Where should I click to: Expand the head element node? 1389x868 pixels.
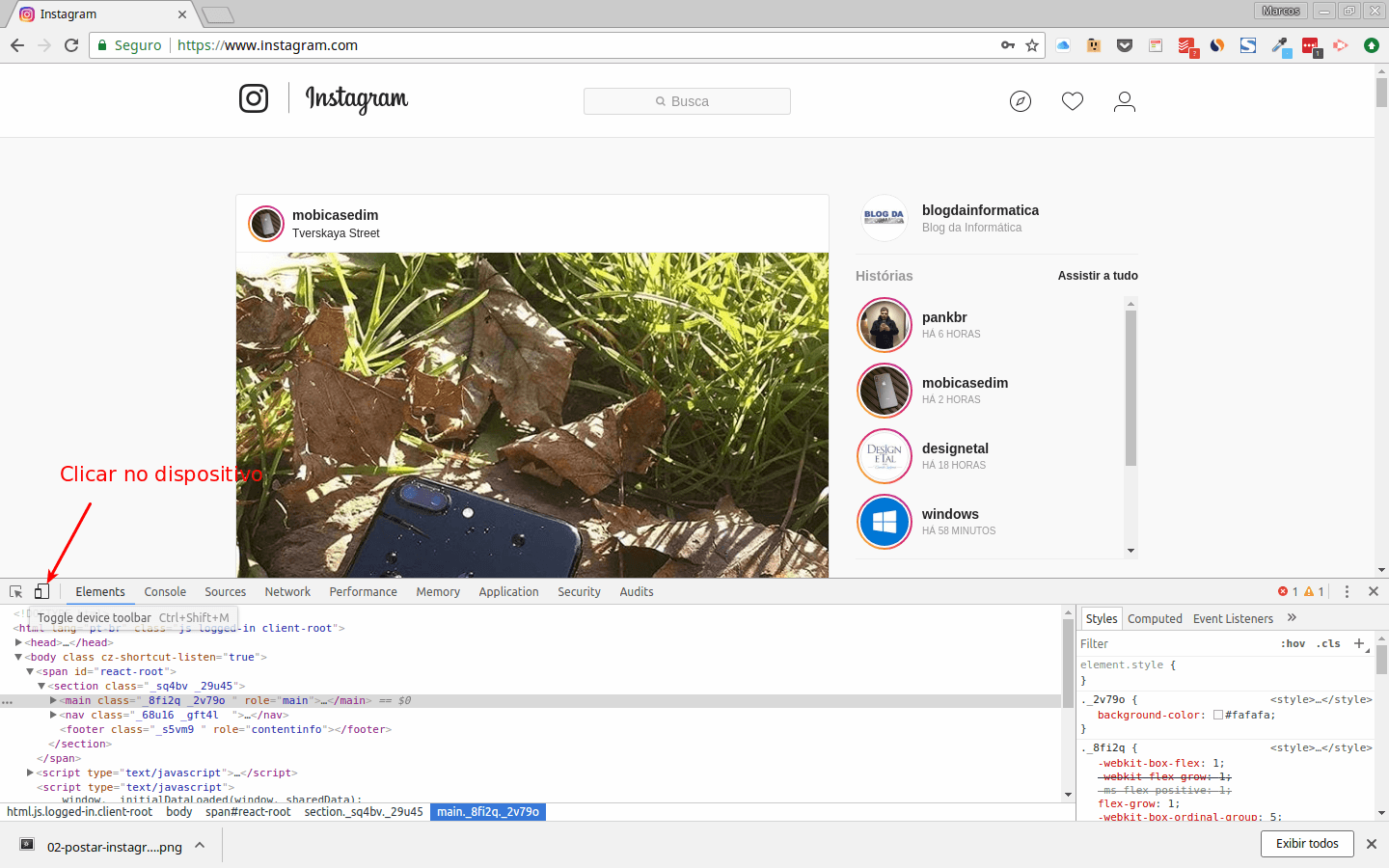click(x=18, y=642)
